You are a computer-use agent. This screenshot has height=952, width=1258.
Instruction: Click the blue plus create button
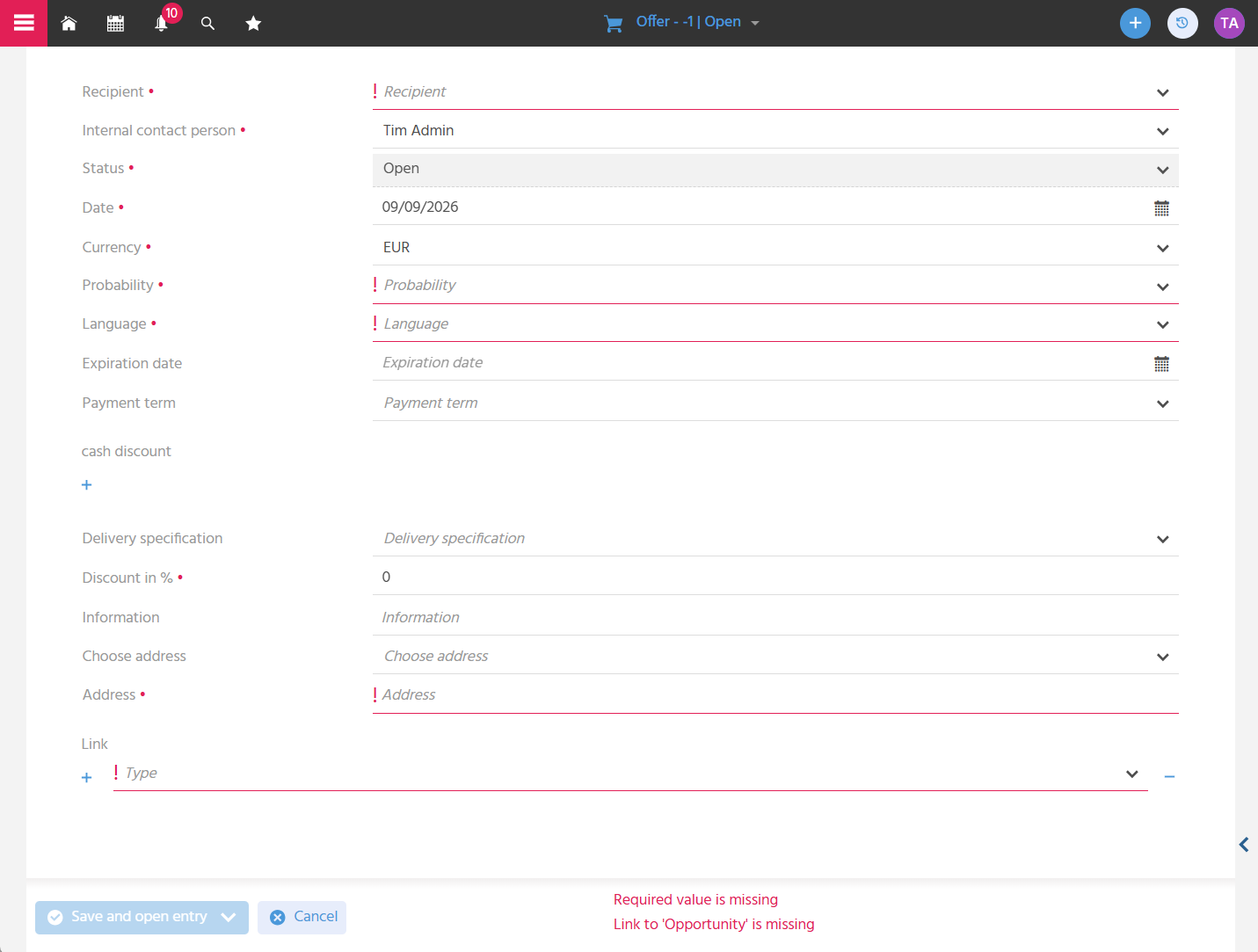[x=1135, y=23]
